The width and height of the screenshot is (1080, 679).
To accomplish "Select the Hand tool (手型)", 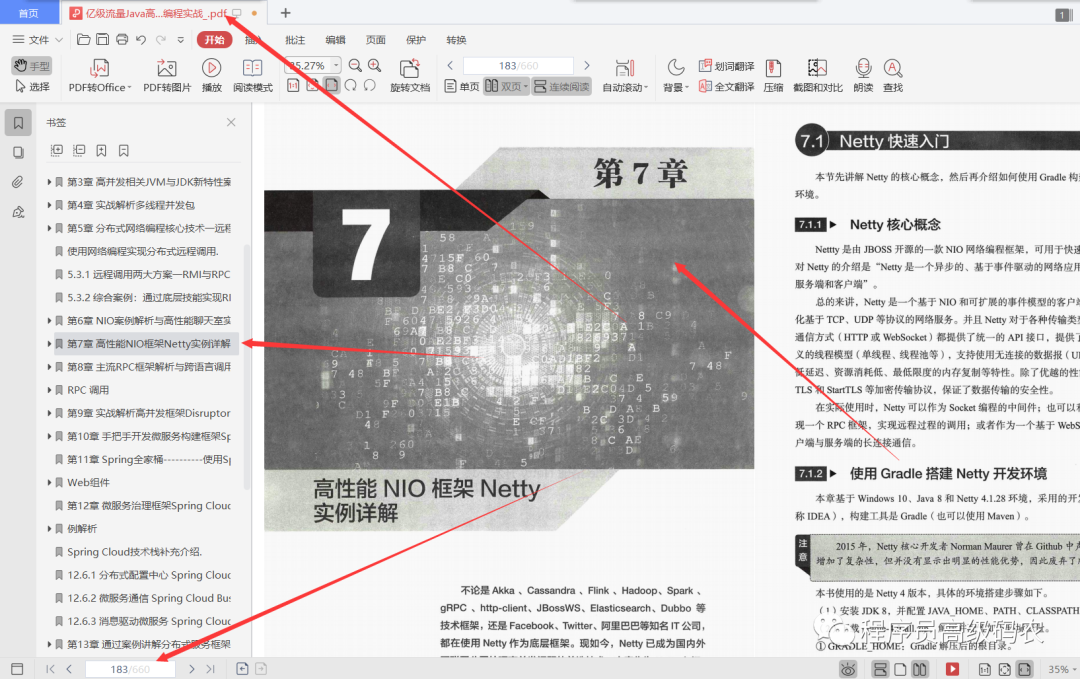I will pos(32,66).
